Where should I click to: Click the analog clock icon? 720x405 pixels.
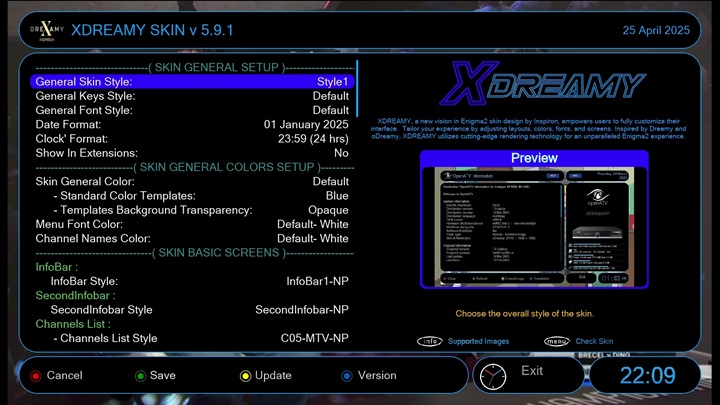(493, 377)
